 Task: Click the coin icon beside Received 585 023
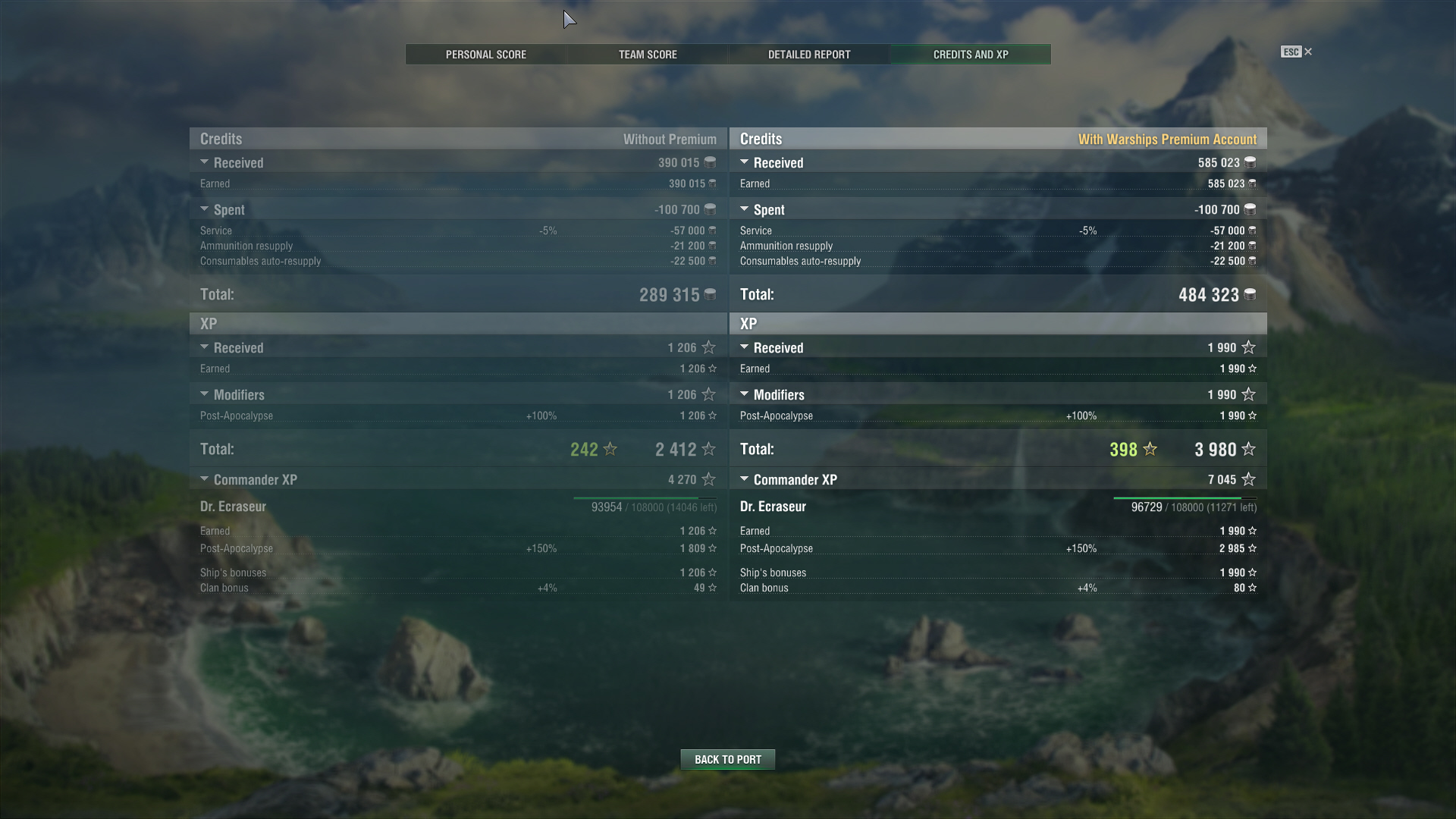1250,162
